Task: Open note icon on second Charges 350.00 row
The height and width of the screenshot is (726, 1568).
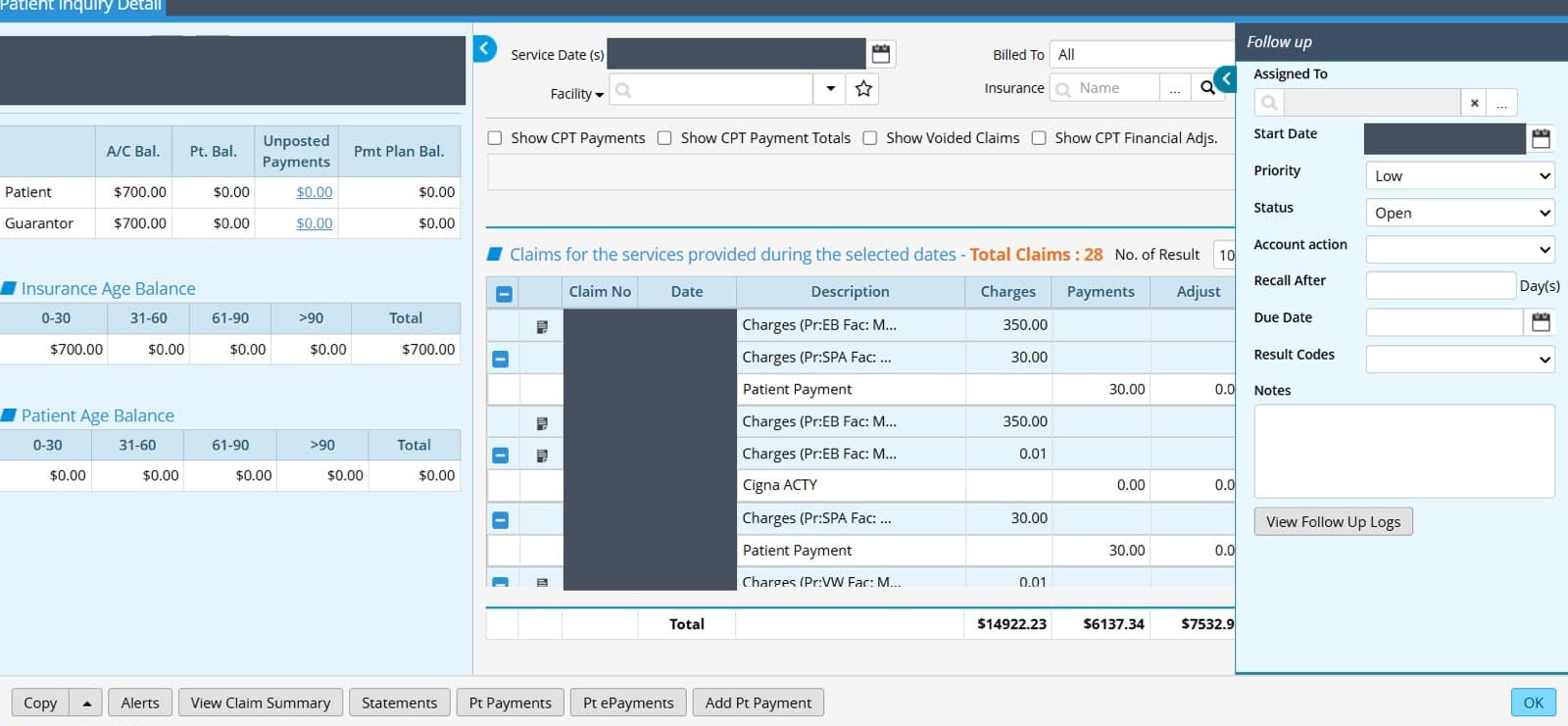Action: pyautogui.click(x=542, y=423)
